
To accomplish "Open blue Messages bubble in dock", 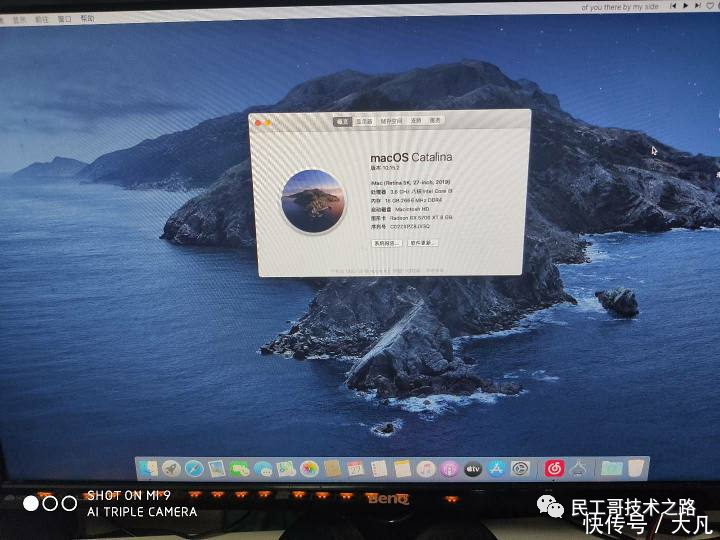I will [x=263, y=469].
